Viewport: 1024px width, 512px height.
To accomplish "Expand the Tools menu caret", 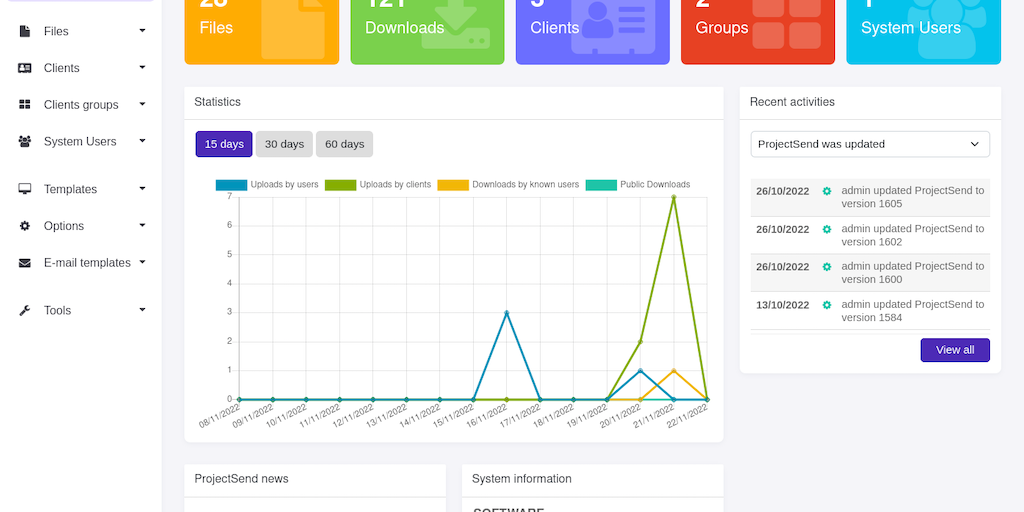I will (142, 310).
